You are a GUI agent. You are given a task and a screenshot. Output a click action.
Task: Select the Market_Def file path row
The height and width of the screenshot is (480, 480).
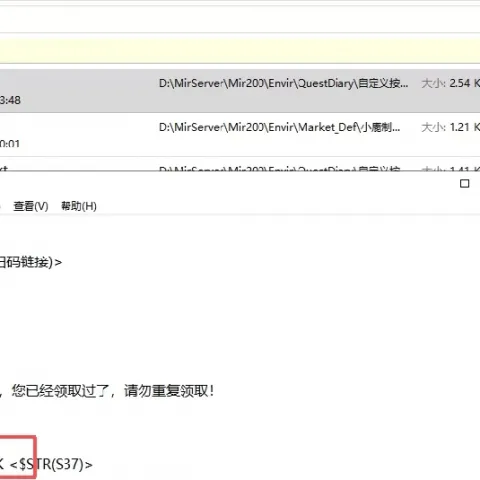click(240, 135)
